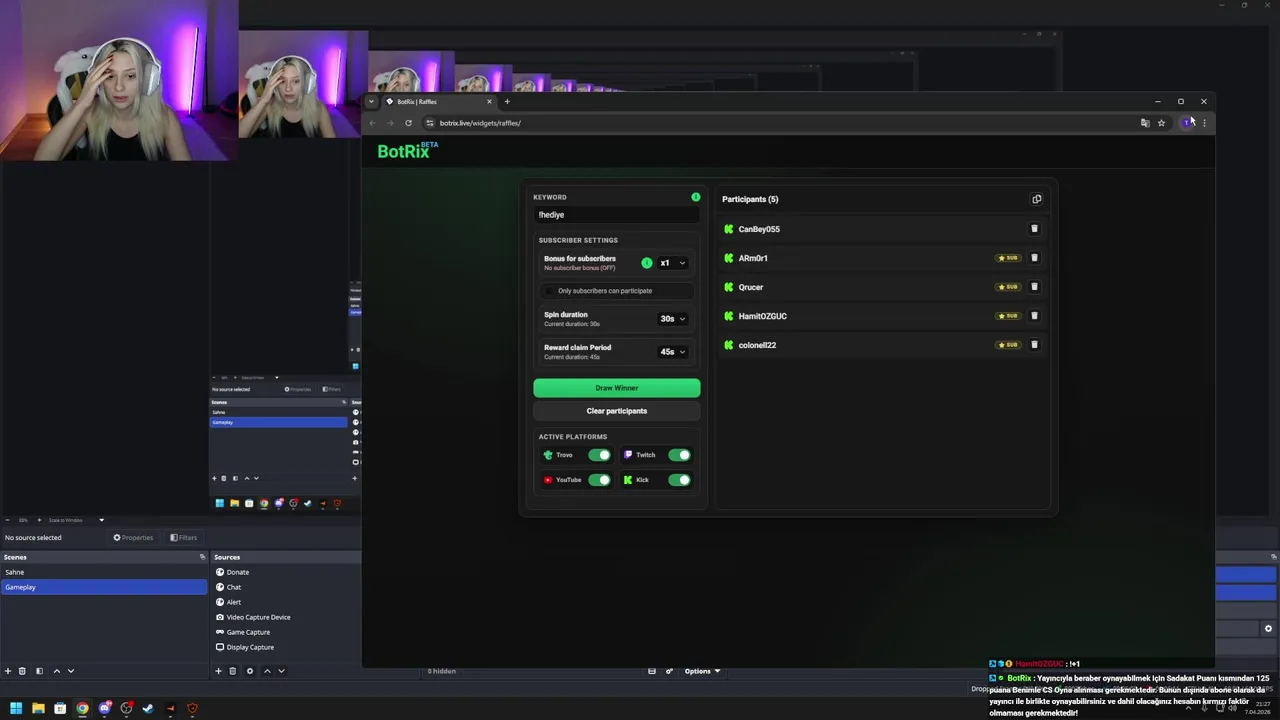The height and width of the screenshot is (720, 1280).
Task: Open the new tab plus button
Action: coord(507,101)
